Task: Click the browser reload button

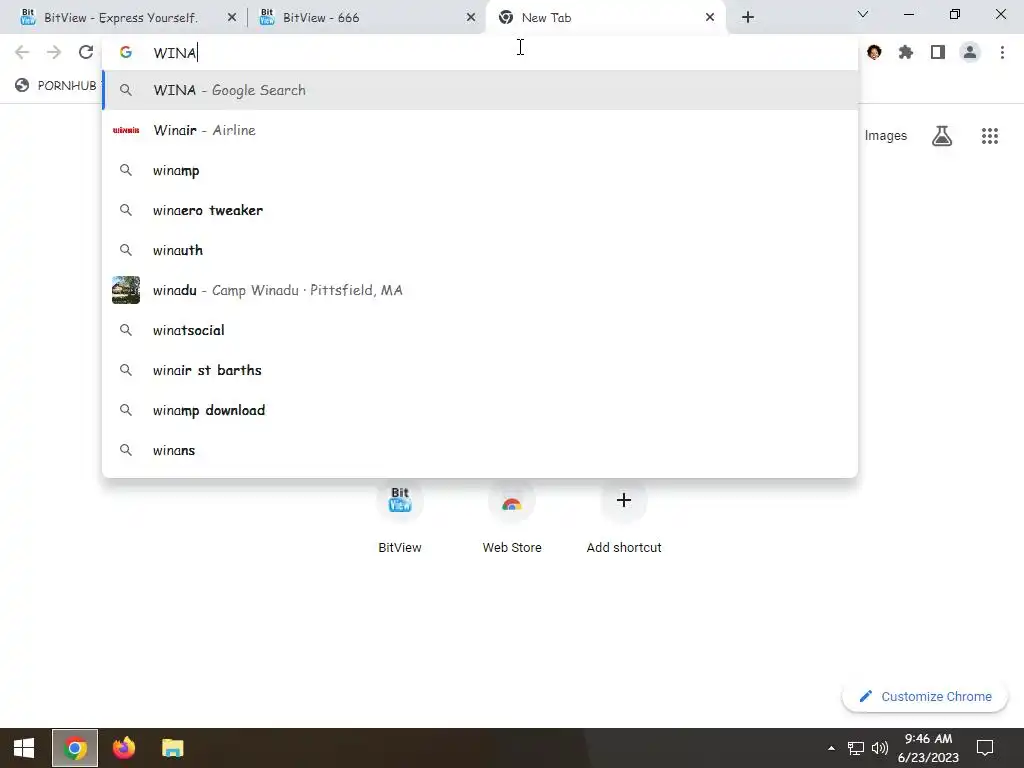Action: (x=86, y=52)
